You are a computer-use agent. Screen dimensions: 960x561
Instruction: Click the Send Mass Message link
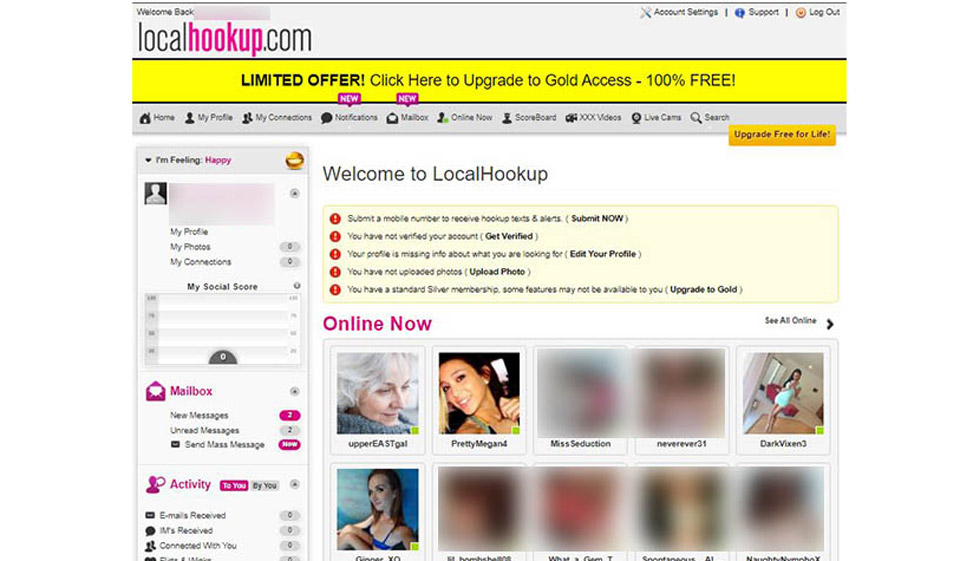[225, 445]
